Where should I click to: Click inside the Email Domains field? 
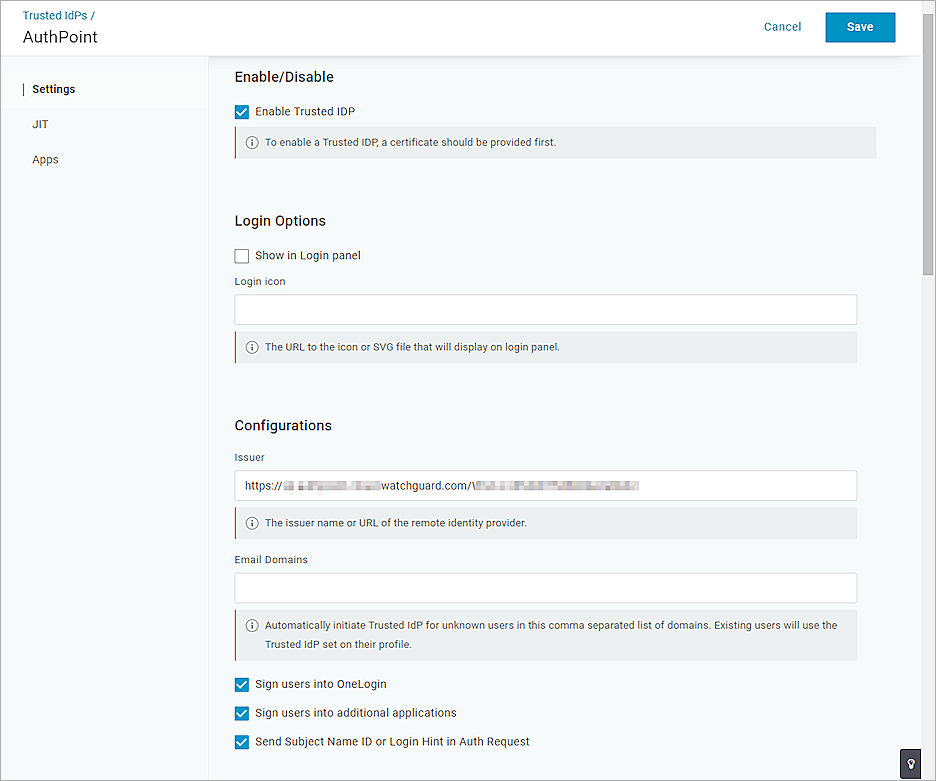[x=545, y=588]
